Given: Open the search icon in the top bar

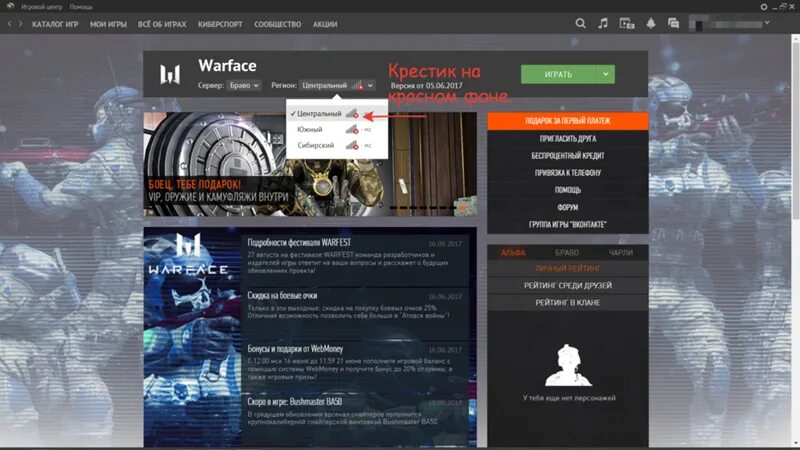Looking at the screenshot, I should [580, 23].
